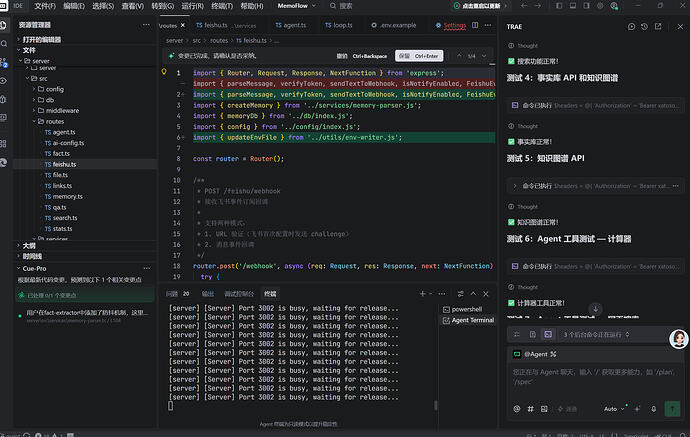Viewport: 690px width, 437px height.
Task: Click the chat message input field
Action: [x=593, y=377]
